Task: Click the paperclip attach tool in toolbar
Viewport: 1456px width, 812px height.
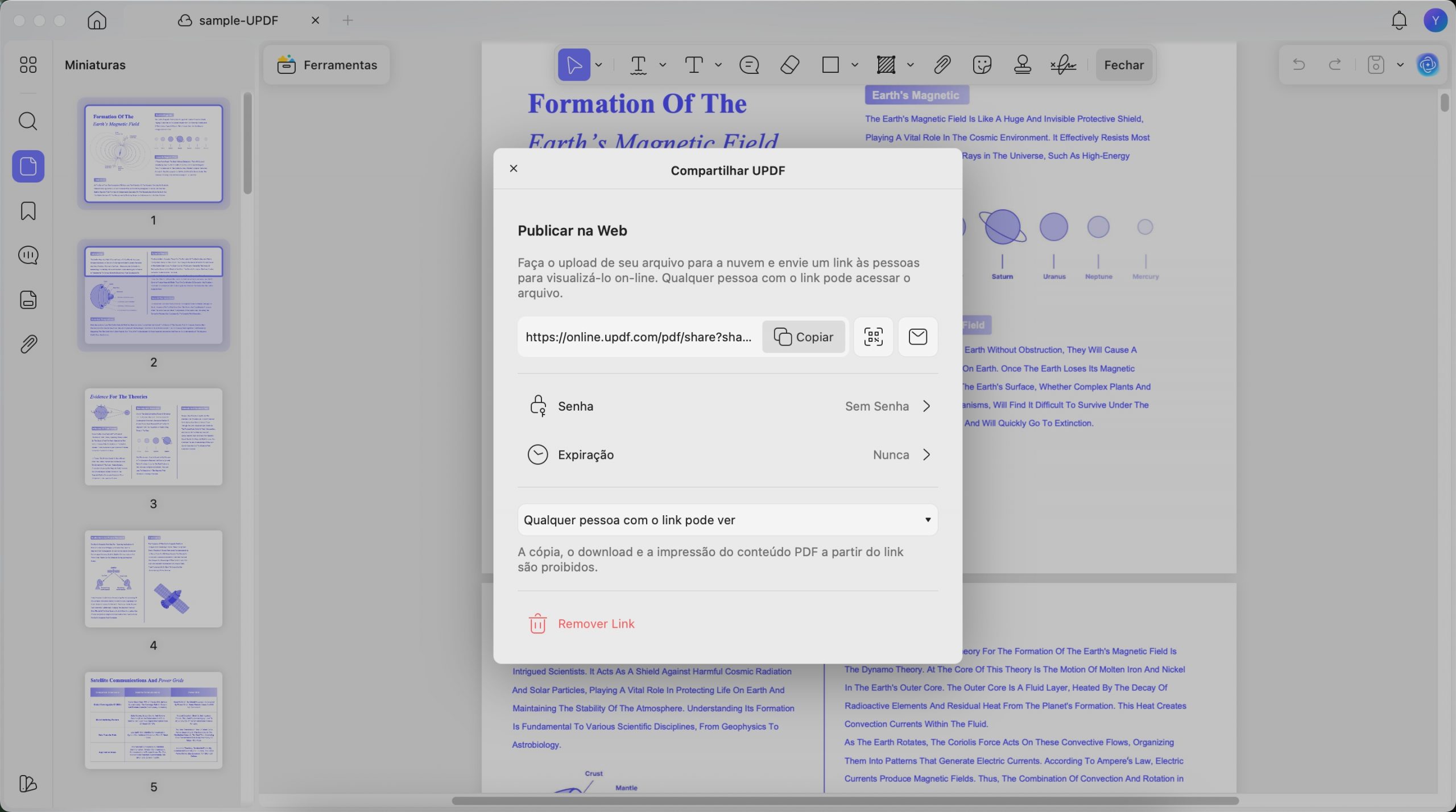Action: click(942, 65)
